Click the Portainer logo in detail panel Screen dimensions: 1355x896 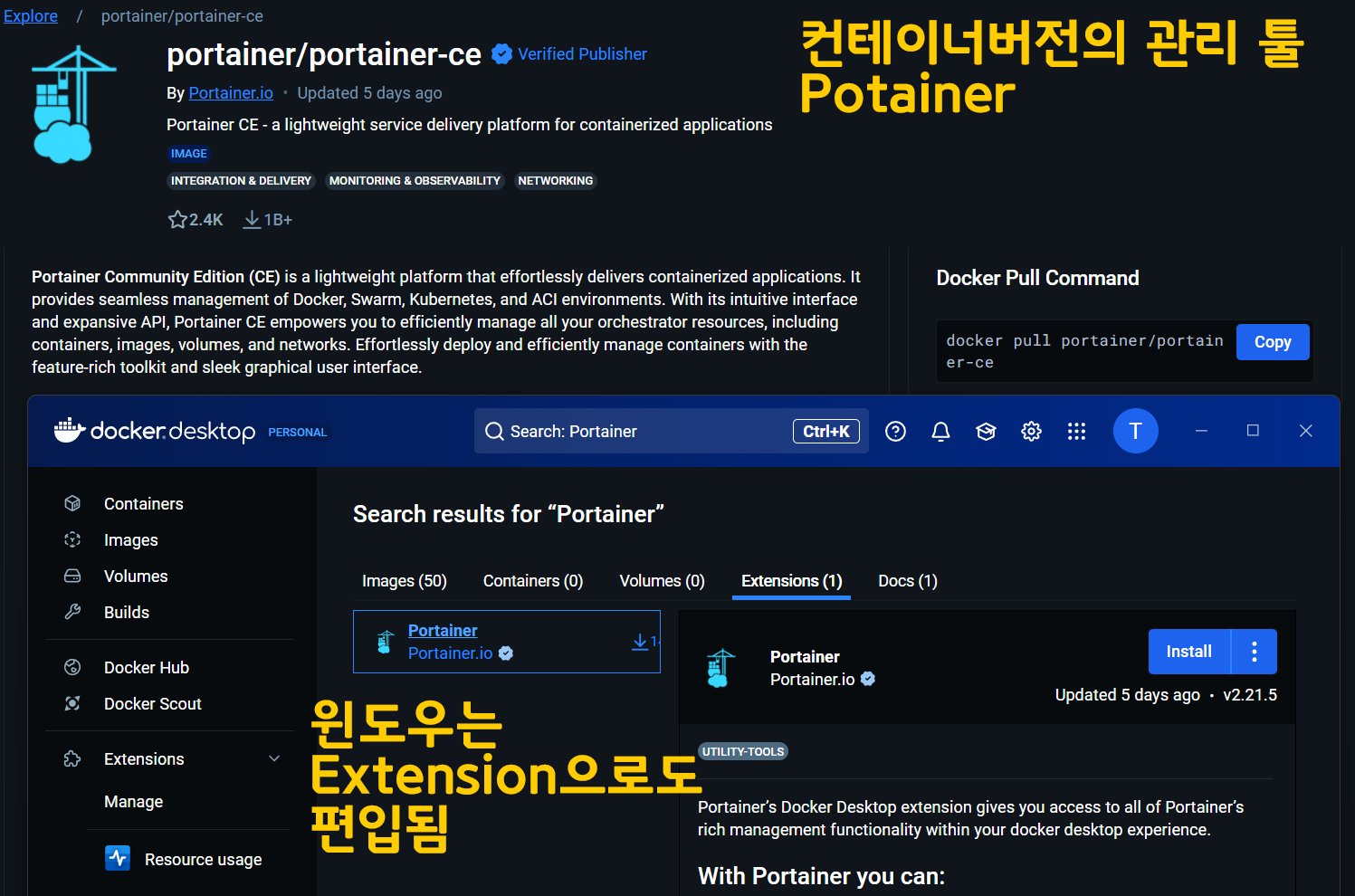[720, 668]
